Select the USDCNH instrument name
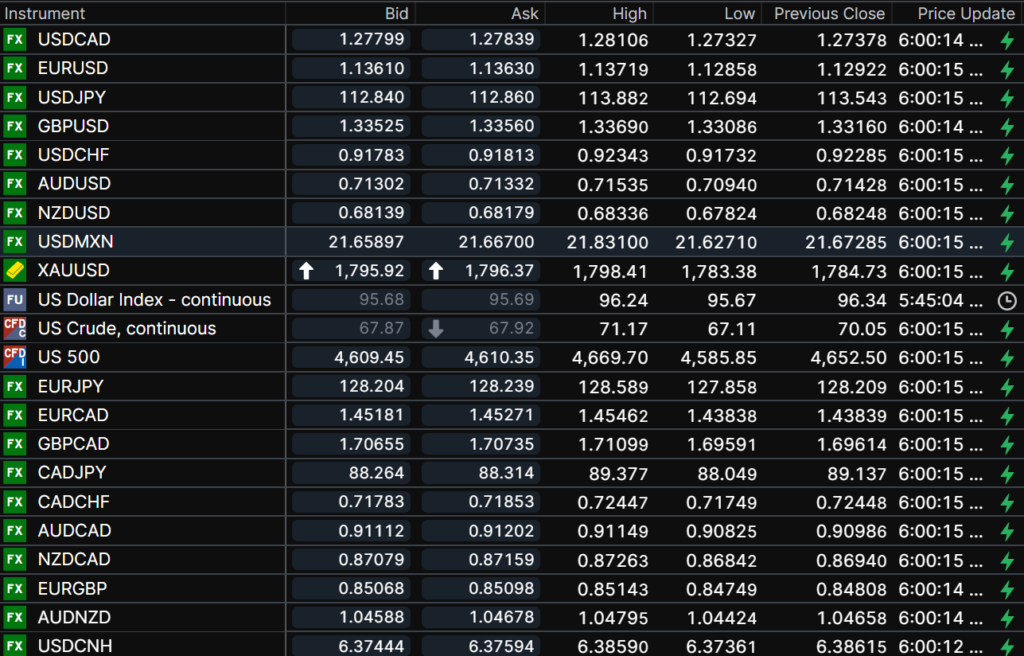The width and height of the screenshot is (1024, 656). point(75,646)
